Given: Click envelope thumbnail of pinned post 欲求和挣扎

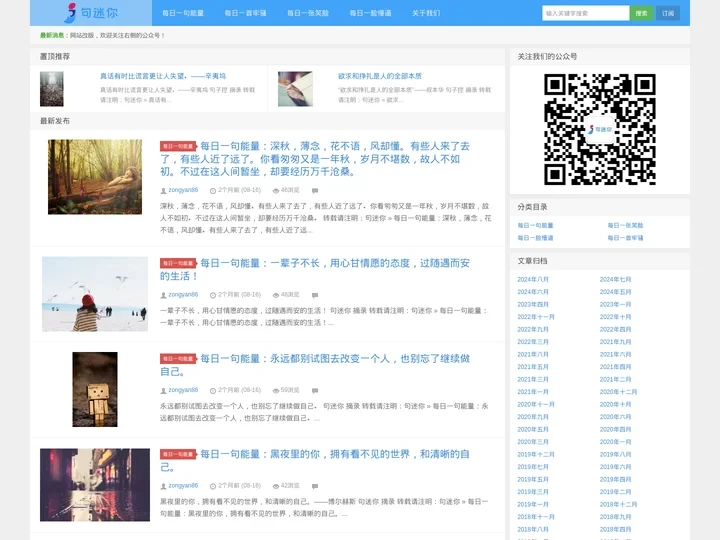Looking at the screenshot, I should coord(295,89).
